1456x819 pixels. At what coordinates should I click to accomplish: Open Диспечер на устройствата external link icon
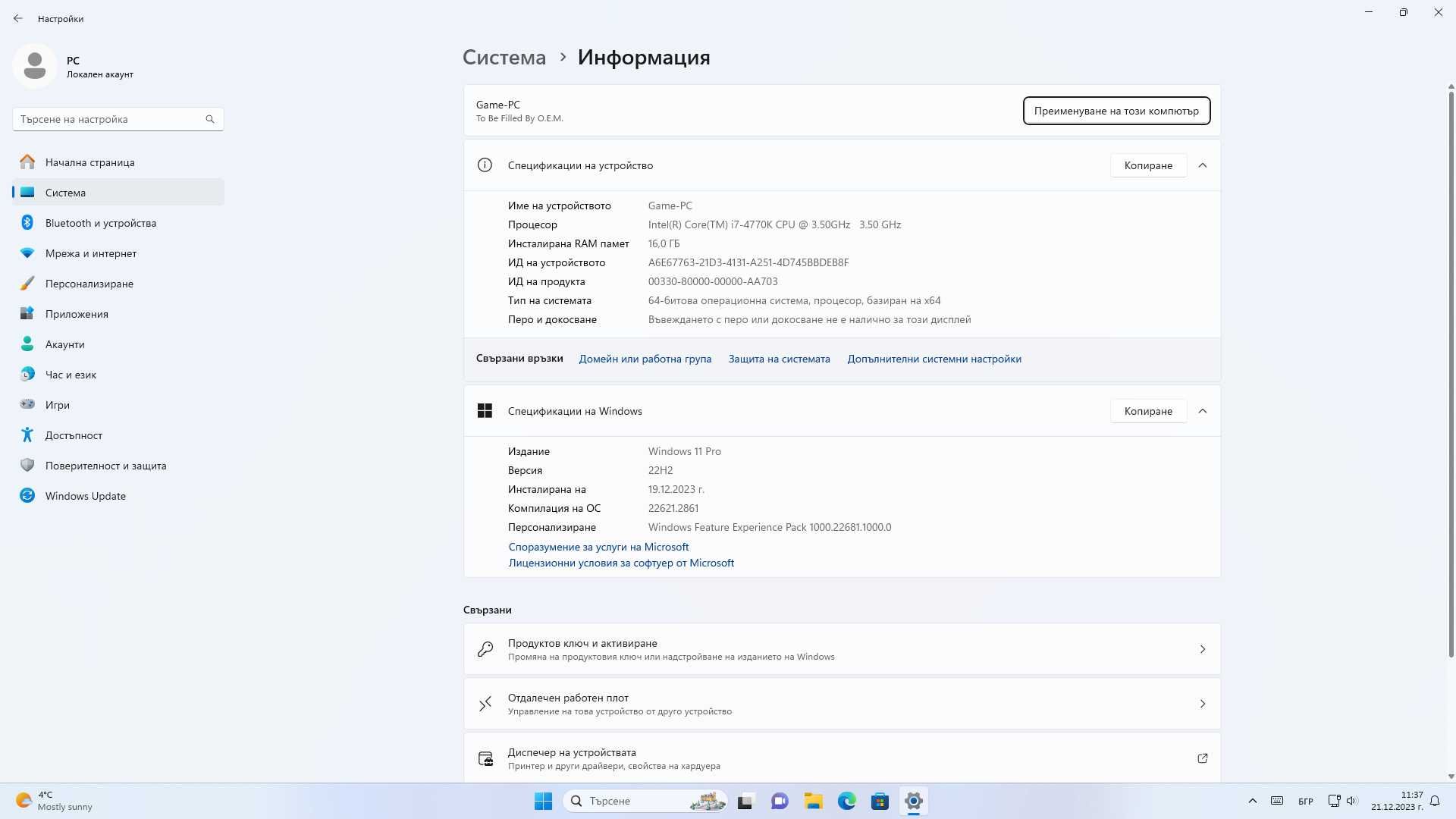click(x=1202, y=758)
